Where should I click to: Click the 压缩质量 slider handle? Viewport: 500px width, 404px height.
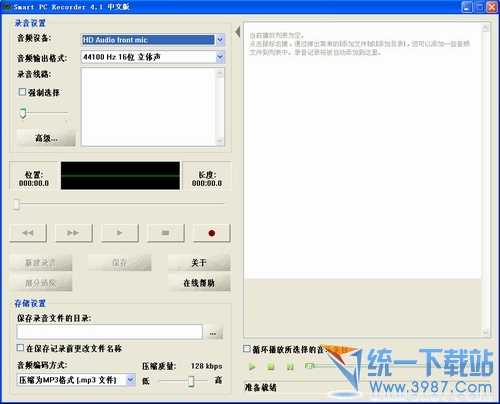click(191, 381)
